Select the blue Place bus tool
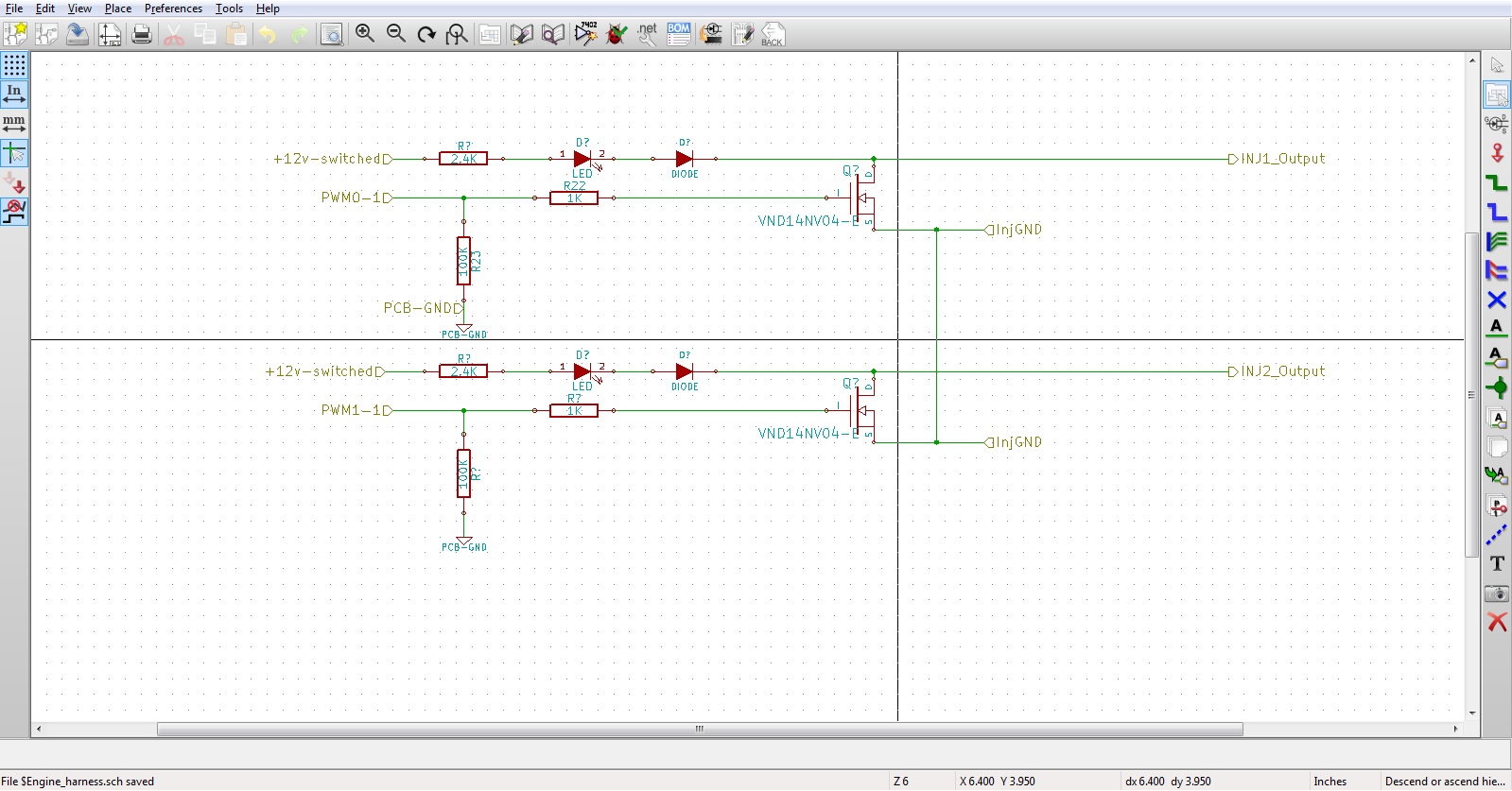 pyautogui.click(x=1496, y=212)
